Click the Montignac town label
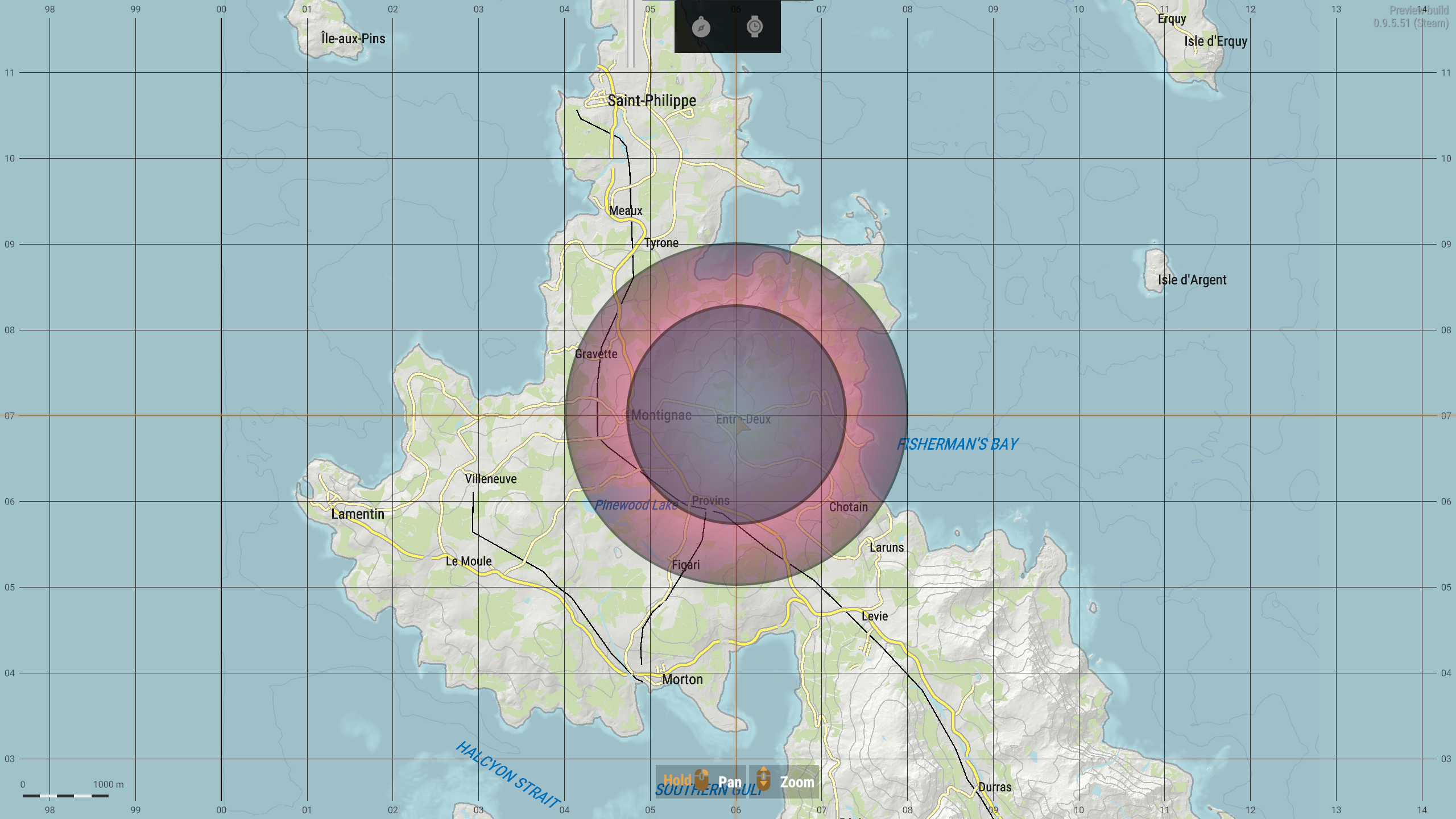Viewport: 1456px width, 819px height. point(661,415)
